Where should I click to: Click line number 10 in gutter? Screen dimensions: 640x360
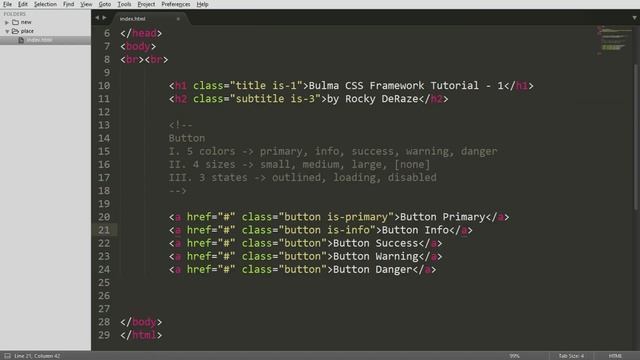(104, 86)
